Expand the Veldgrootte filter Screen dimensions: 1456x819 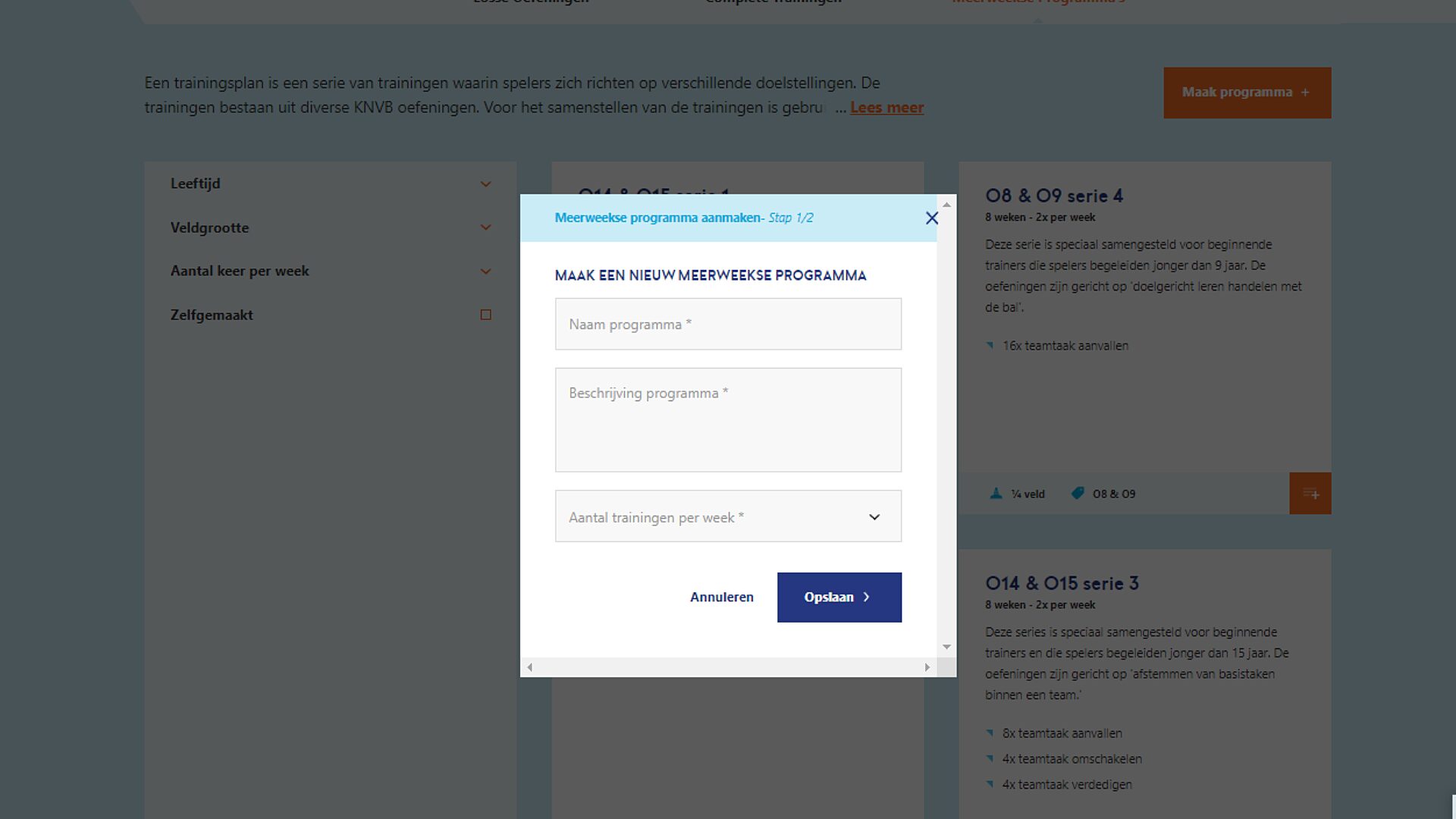[x=485, y=227]
